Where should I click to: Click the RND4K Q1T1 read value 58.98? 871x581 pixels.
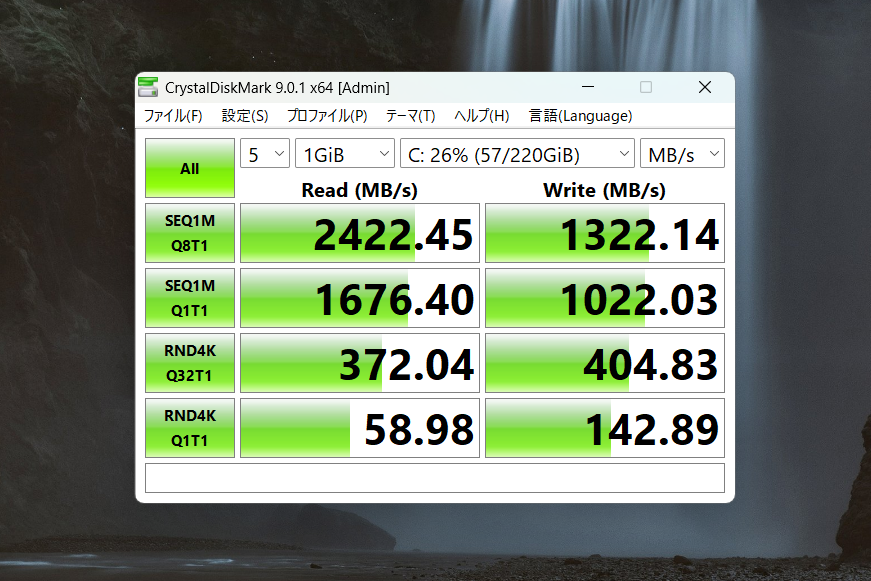360,428
